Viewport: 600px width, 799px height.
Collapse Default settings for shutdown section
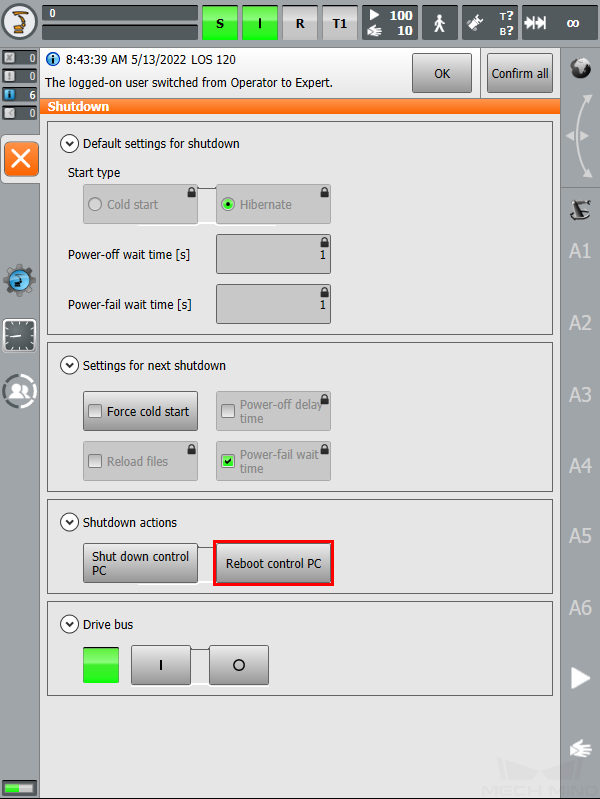(x=69, y=144)
